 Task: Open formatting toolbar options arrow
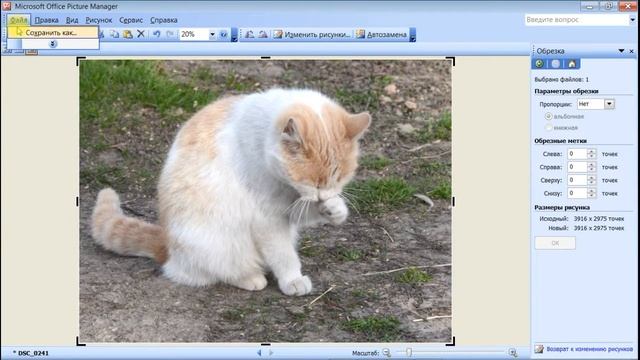(x=413, y=35)
